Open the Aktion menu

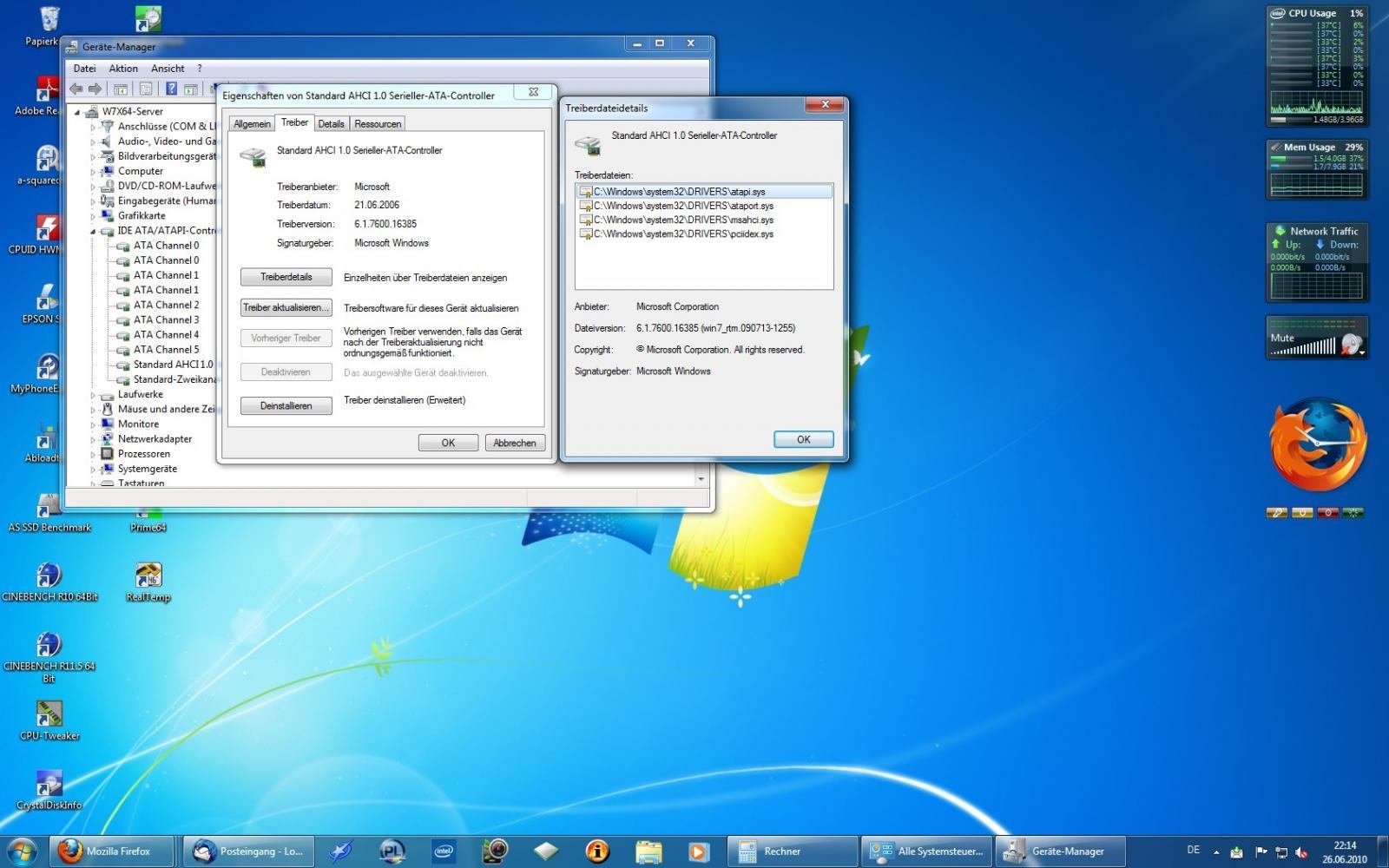[x=123, y=69]
